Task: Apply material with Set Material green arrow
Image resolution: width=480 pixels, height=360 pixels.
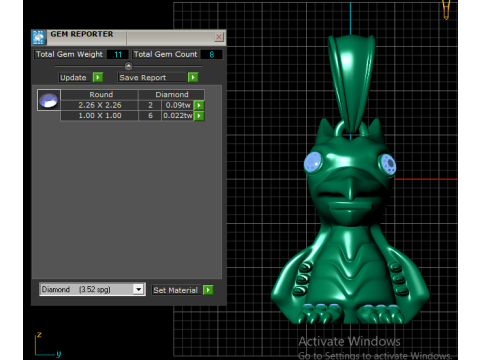Action: 208,290
